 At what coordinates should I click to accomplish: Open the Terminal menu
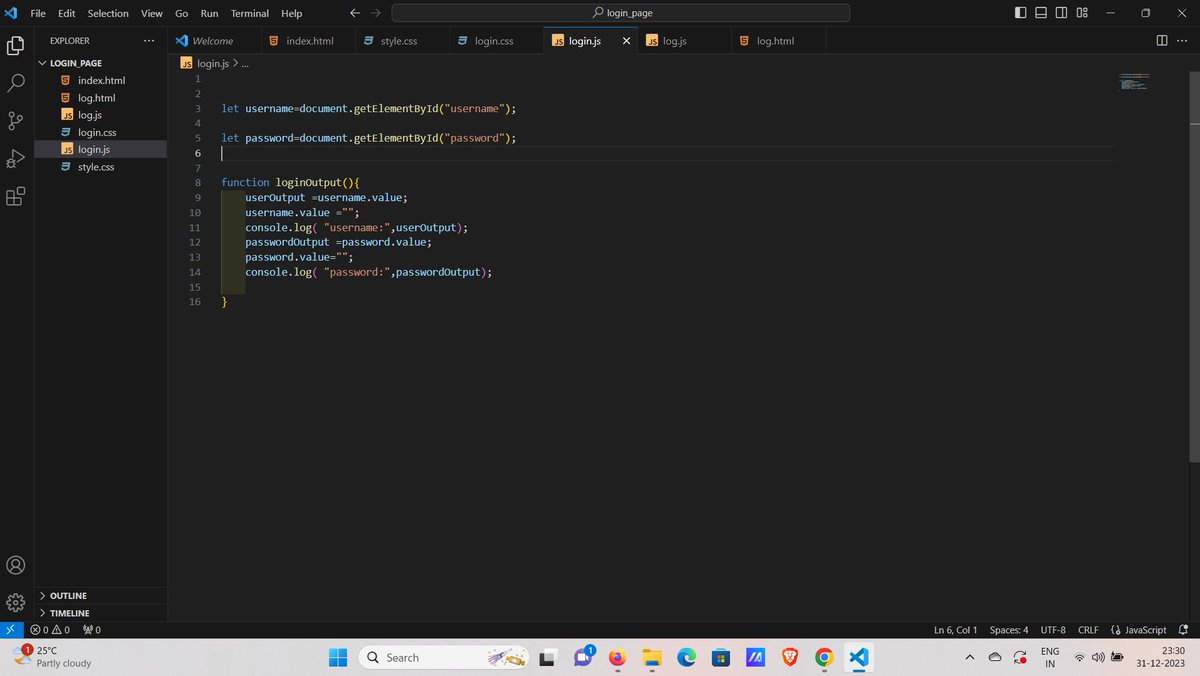[250, 13]
